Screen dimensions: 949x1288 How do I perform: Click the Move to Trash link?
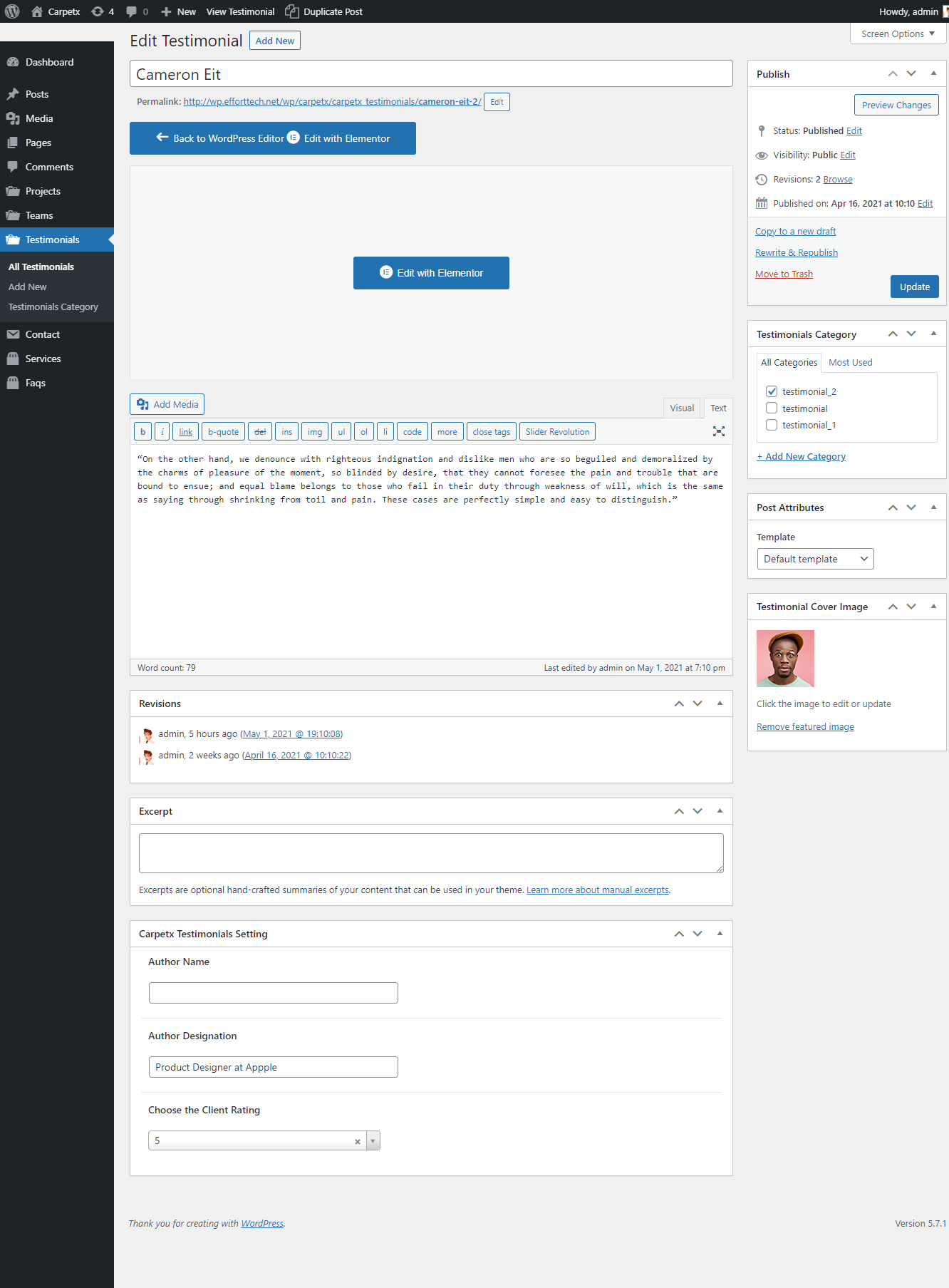(x=784, y=274)
